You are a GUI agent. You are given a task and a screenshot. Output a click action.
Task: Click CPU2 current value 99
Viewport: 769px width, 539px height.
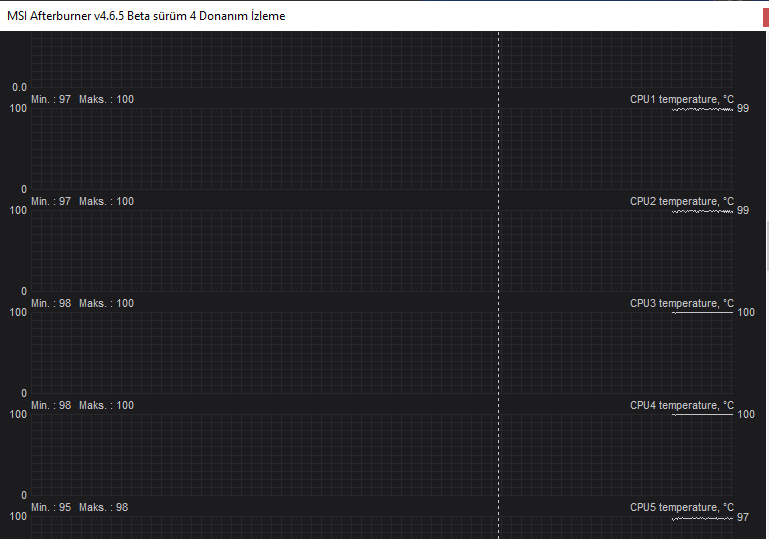click(x=743, y=210)
